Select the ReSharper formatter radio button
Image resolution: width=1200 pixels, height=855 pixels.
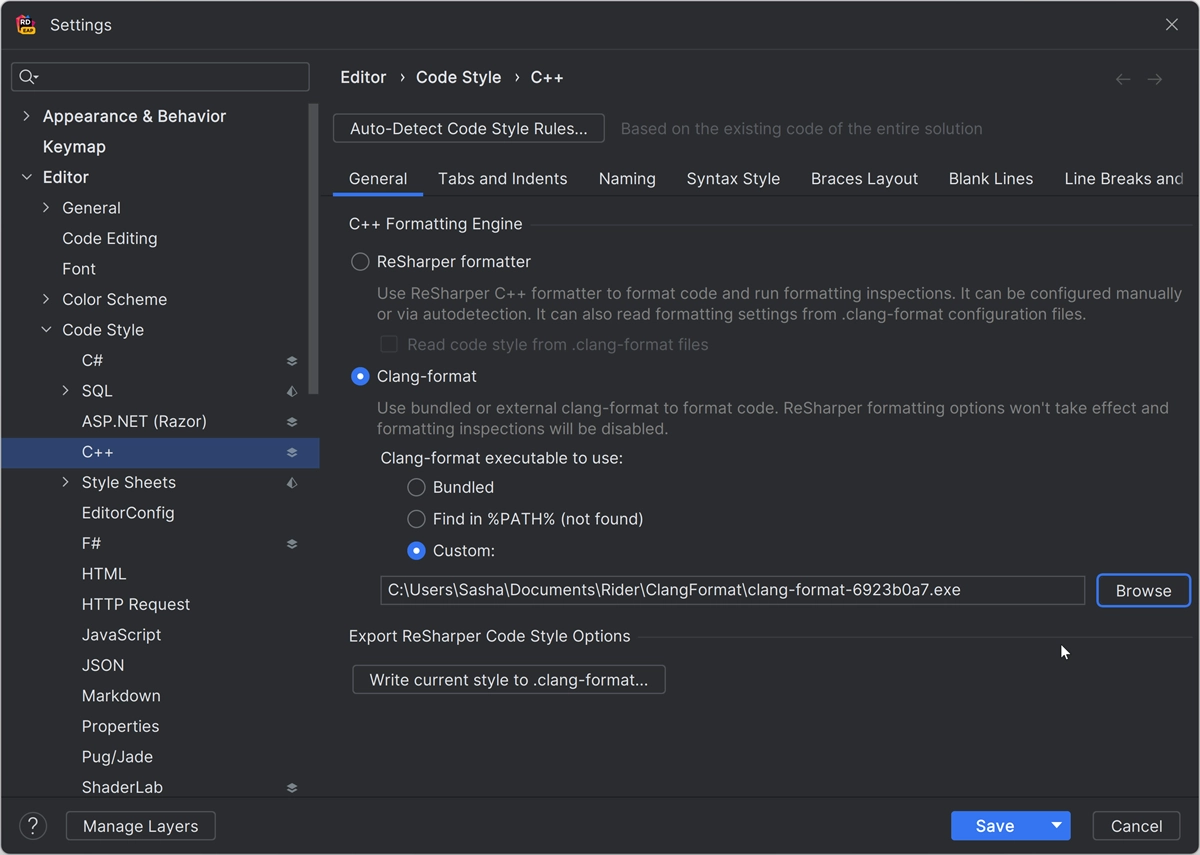click(x=360, y=262)
